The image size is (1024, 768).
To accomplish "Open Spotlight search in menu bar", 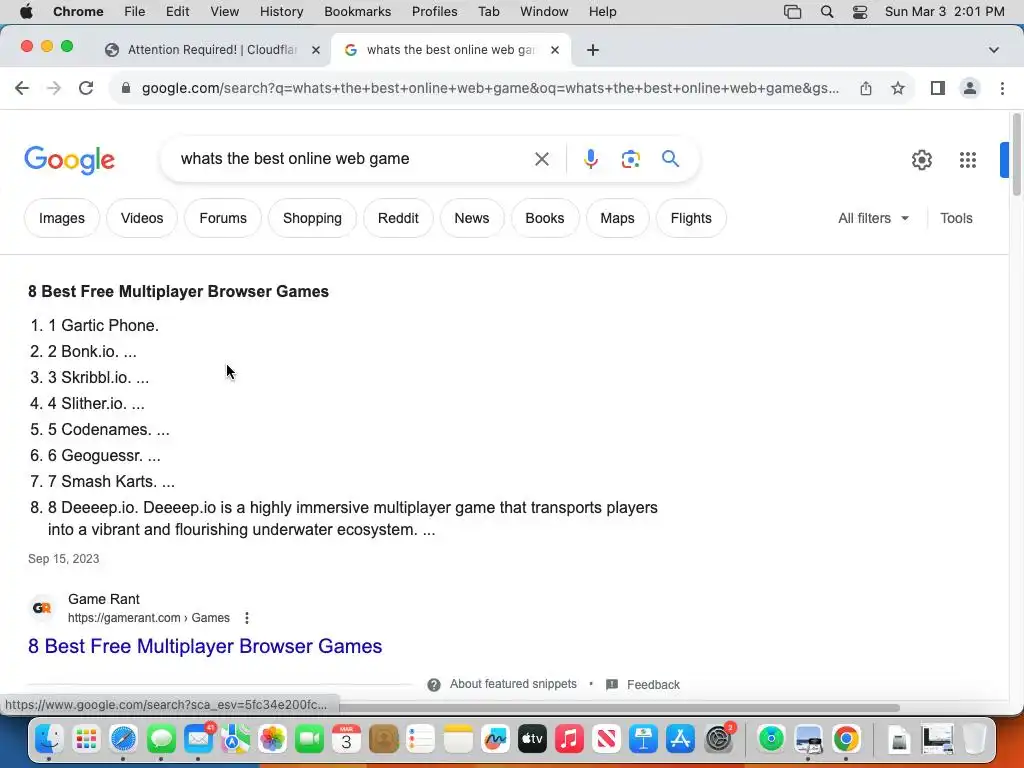I will coord(827,12).
